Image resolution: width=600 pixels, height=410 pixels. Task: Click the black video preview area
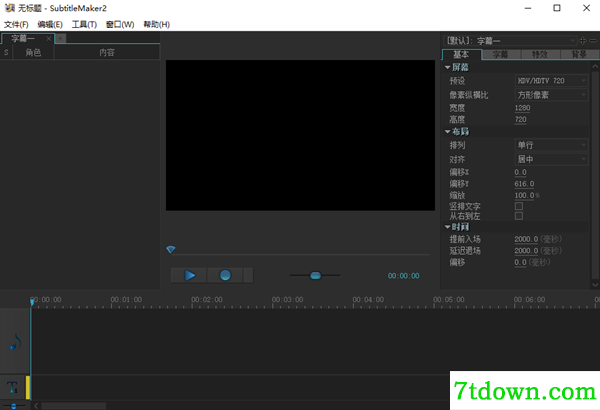(300, 135)
